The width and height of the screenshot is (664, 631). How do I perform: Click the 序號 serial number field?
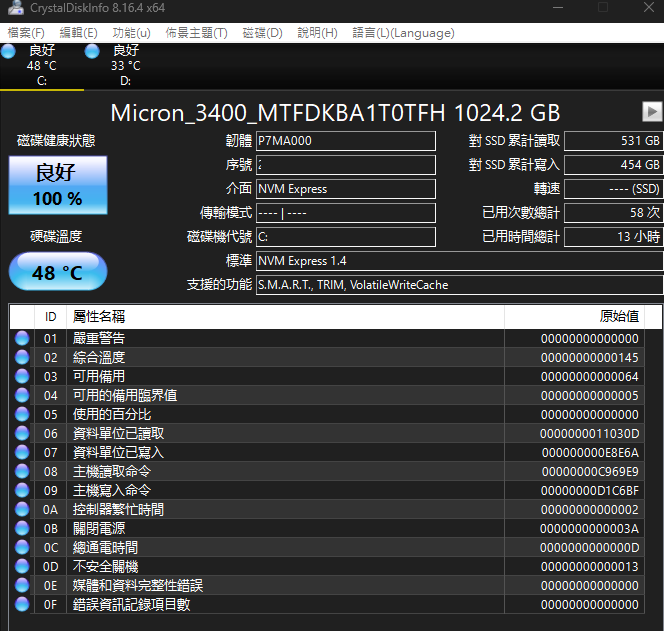(346, 165)
